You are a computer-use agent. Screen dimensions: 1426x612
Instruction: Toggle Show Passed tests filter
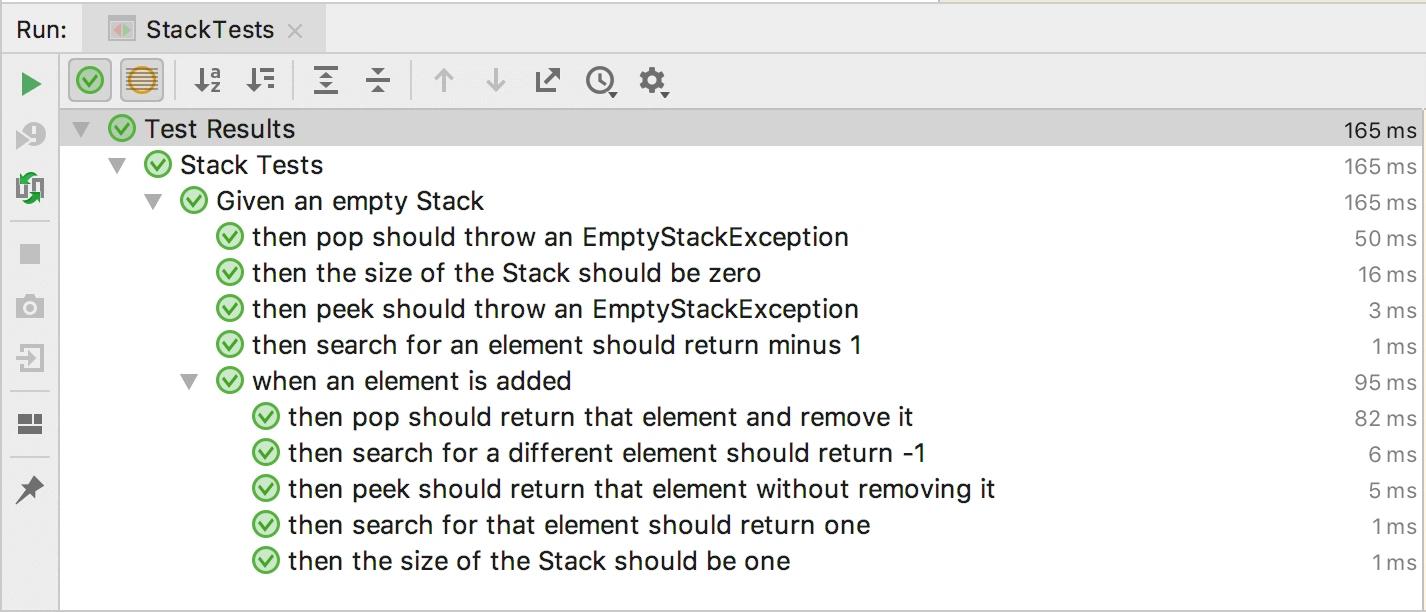pyautogui.click(x=90, y=81)
